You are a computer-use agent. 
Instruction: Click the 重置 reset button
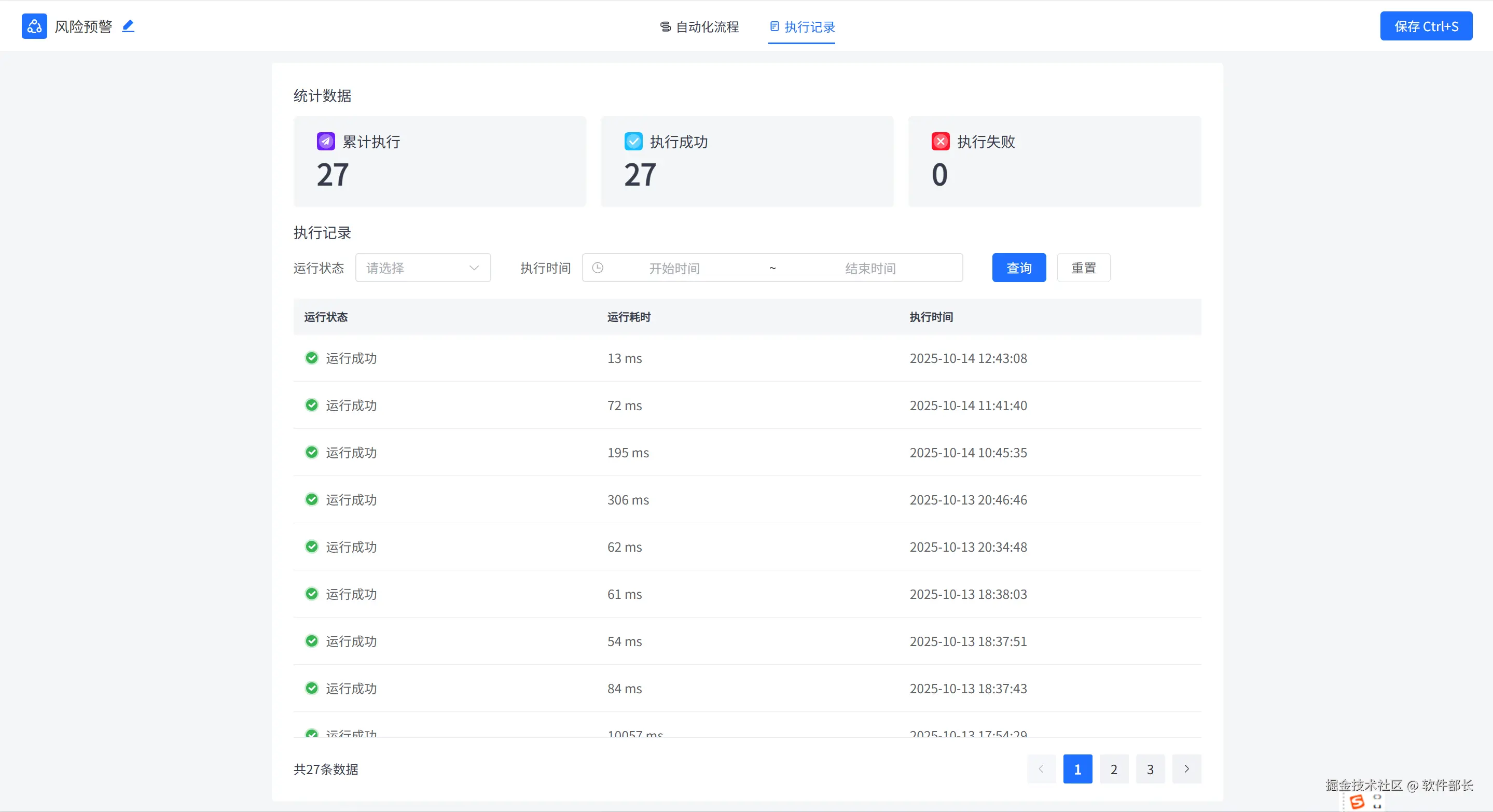point(1083,268)
